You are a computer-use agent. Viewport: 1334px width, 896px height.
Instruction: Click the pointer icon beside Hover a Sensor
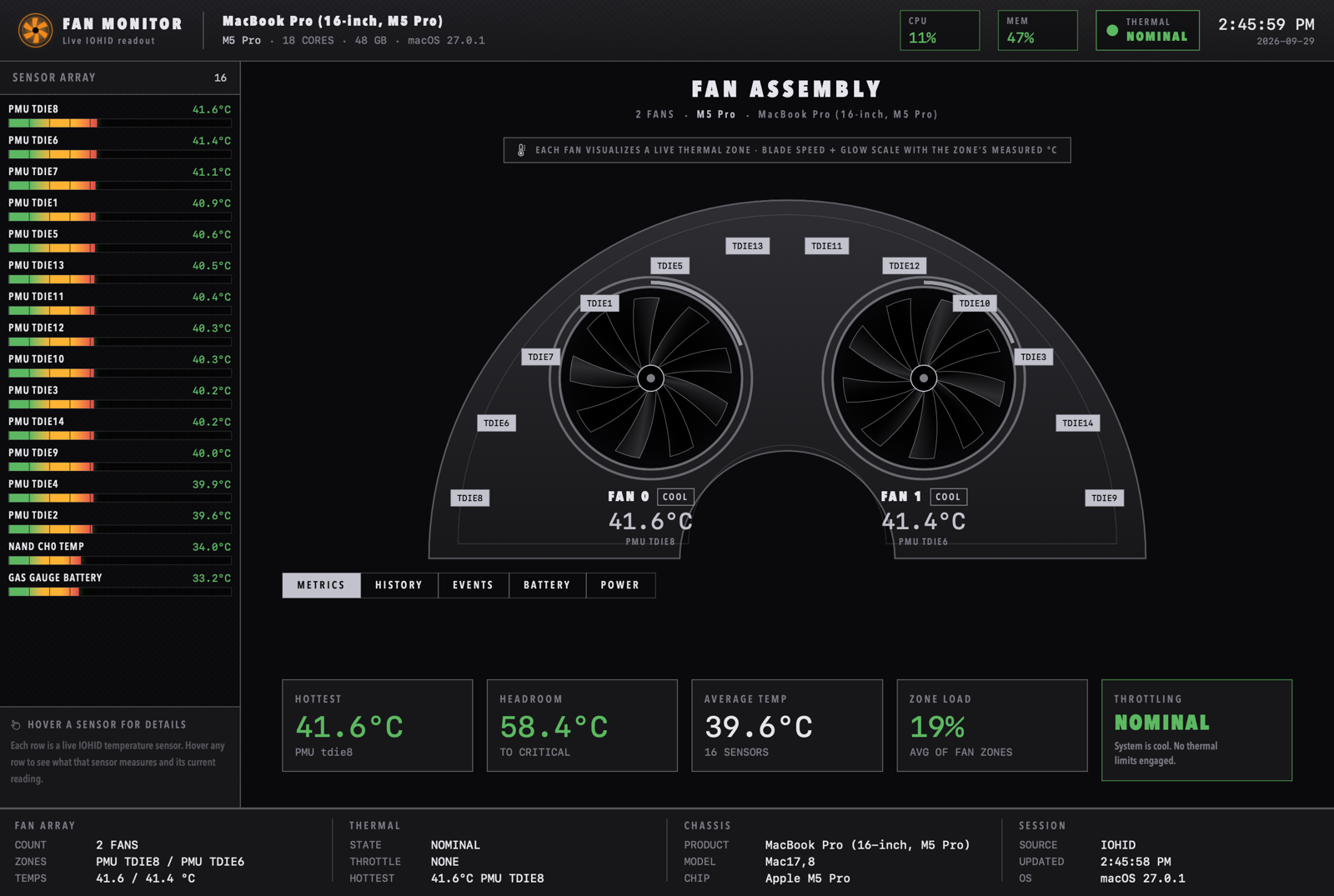[x=16, y=725]
